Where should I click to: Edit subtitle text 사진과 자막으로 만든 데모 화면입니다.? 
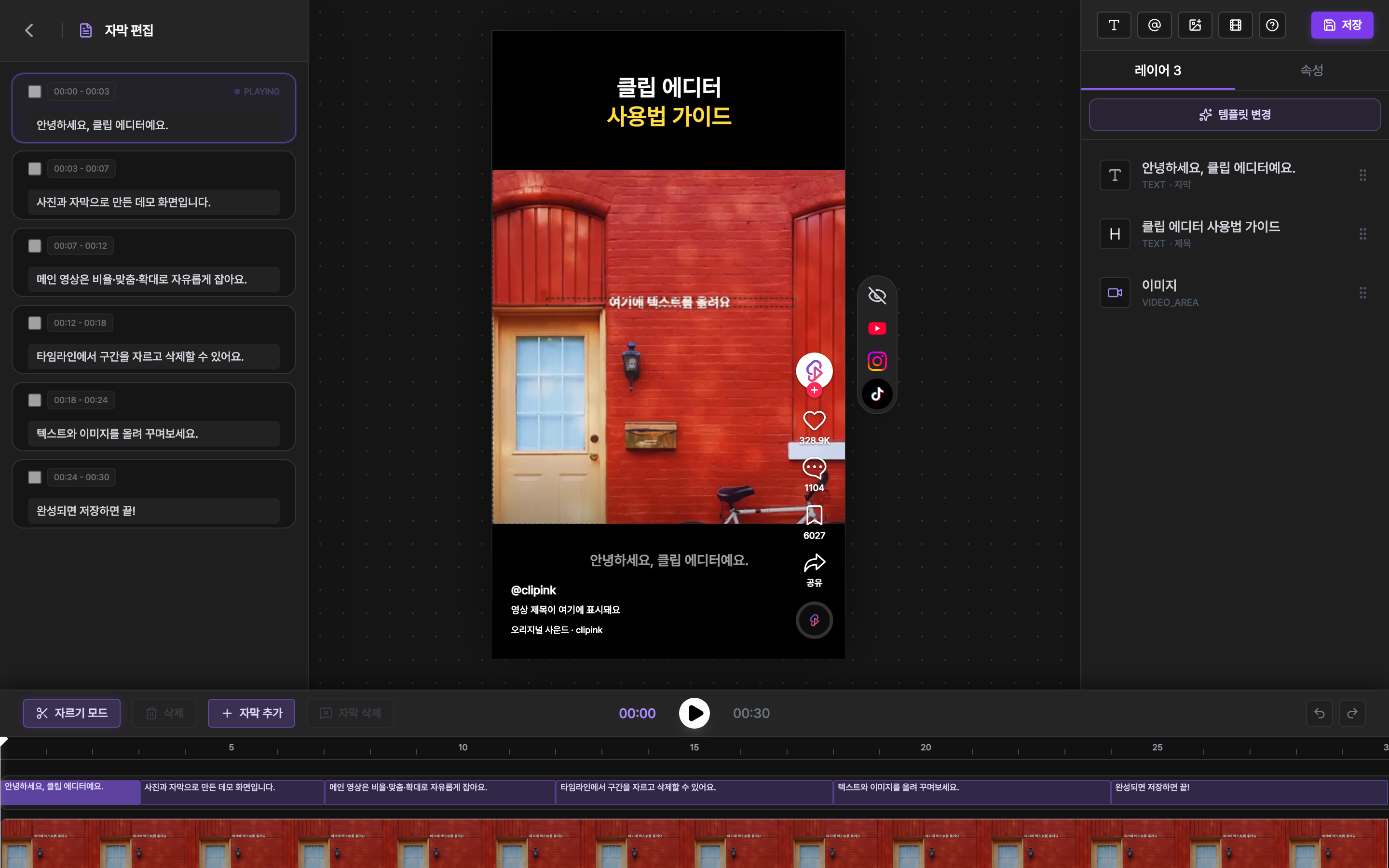click(154, 202)
